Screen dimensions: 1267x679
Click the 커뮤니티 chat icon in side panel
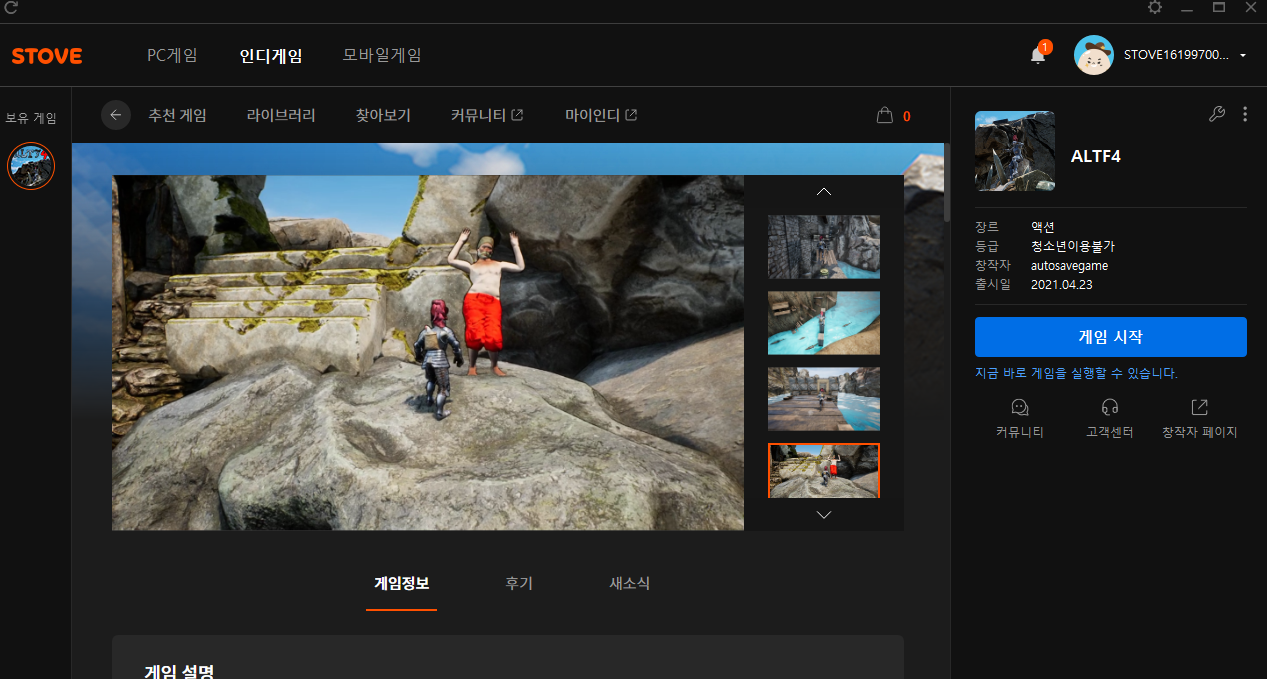tap(1019, 407)
